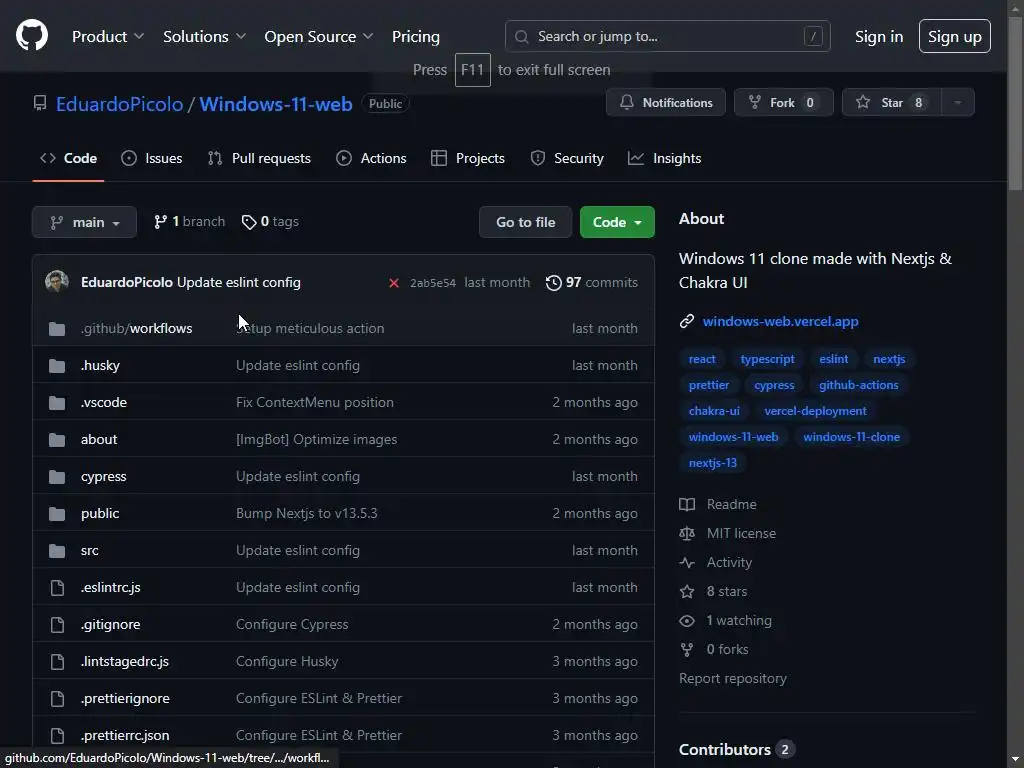Open the EduardoPicolo owner link
The height and width of the screenshot is (768, 1024).
point(119,104)
